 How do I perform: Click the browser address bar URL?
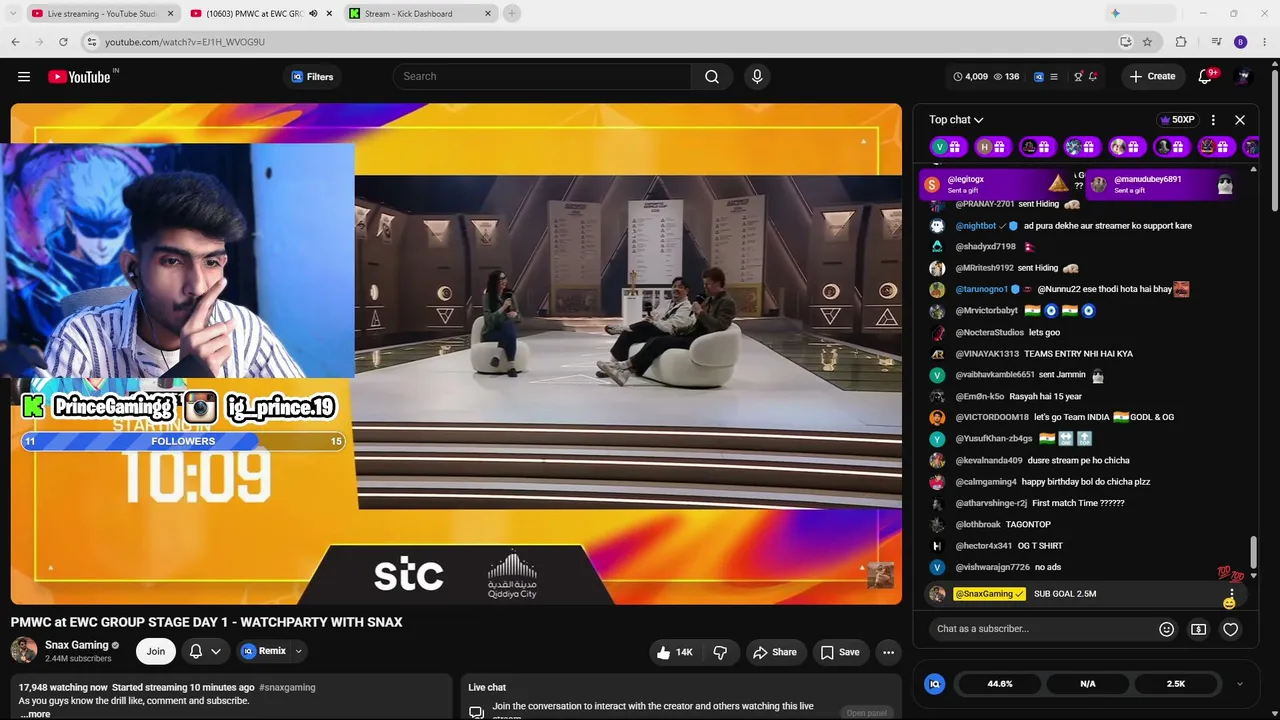pyautogui.click(x=185, y=42)
